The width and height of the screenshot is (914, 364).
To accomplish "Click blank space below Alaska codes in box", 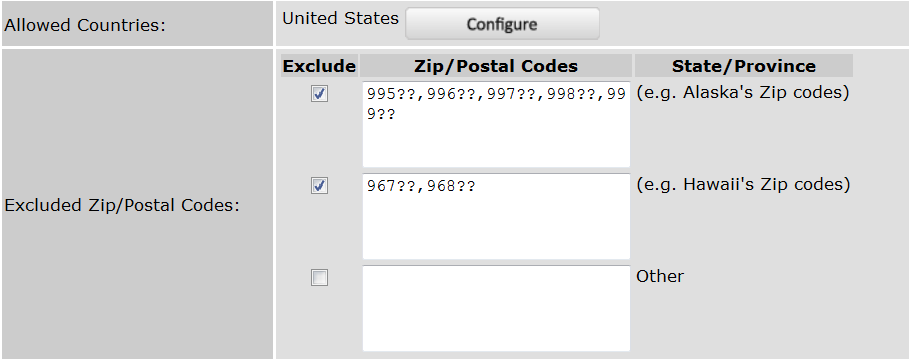I will 496,146.
